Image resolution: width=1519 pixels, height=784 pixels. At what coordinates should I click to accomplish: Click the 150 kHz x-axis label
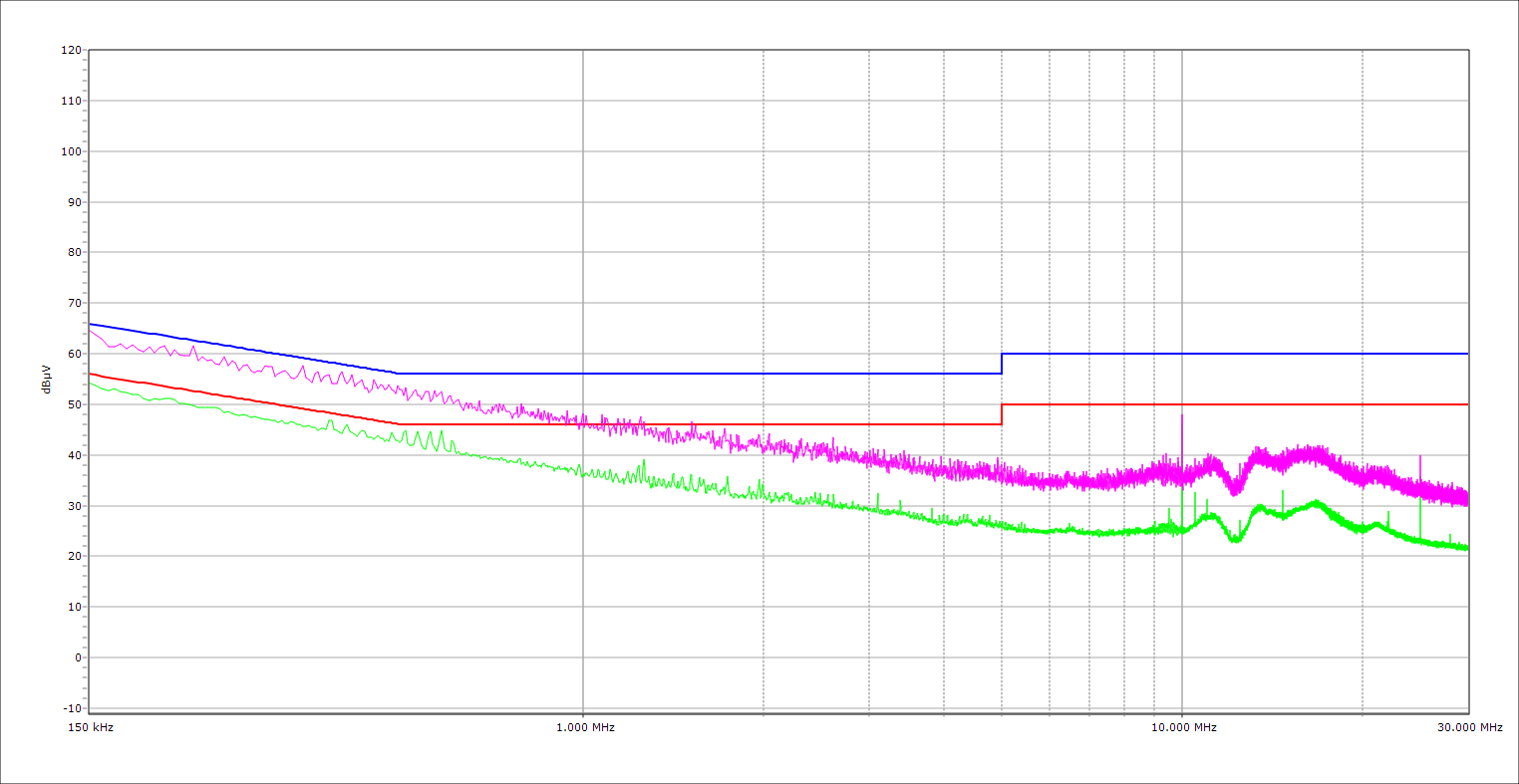click(x=89, y=728)
